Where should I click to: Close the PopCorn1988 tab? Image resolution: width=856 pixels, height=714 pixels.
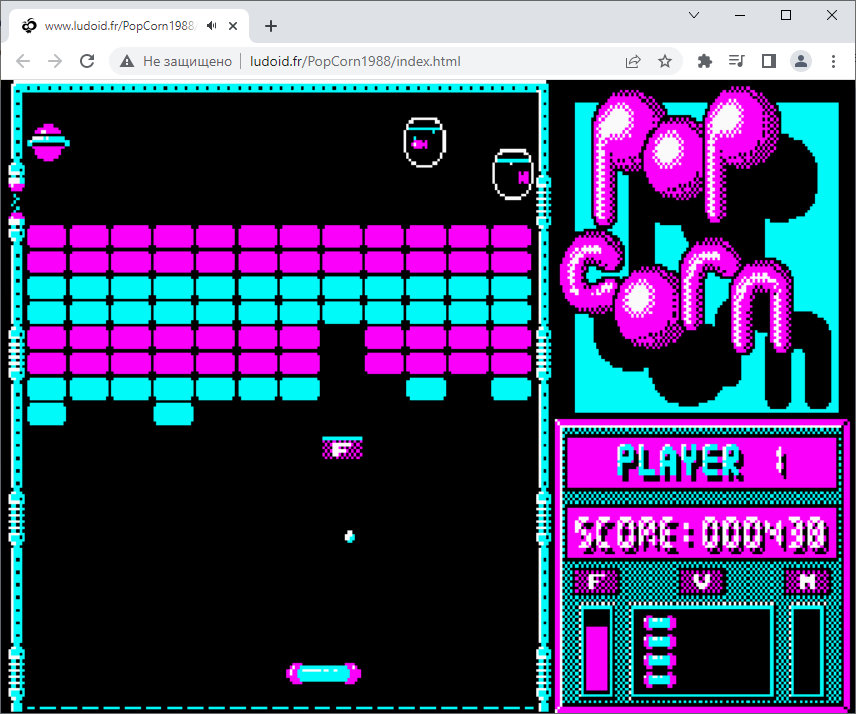(x=233, y=26)
